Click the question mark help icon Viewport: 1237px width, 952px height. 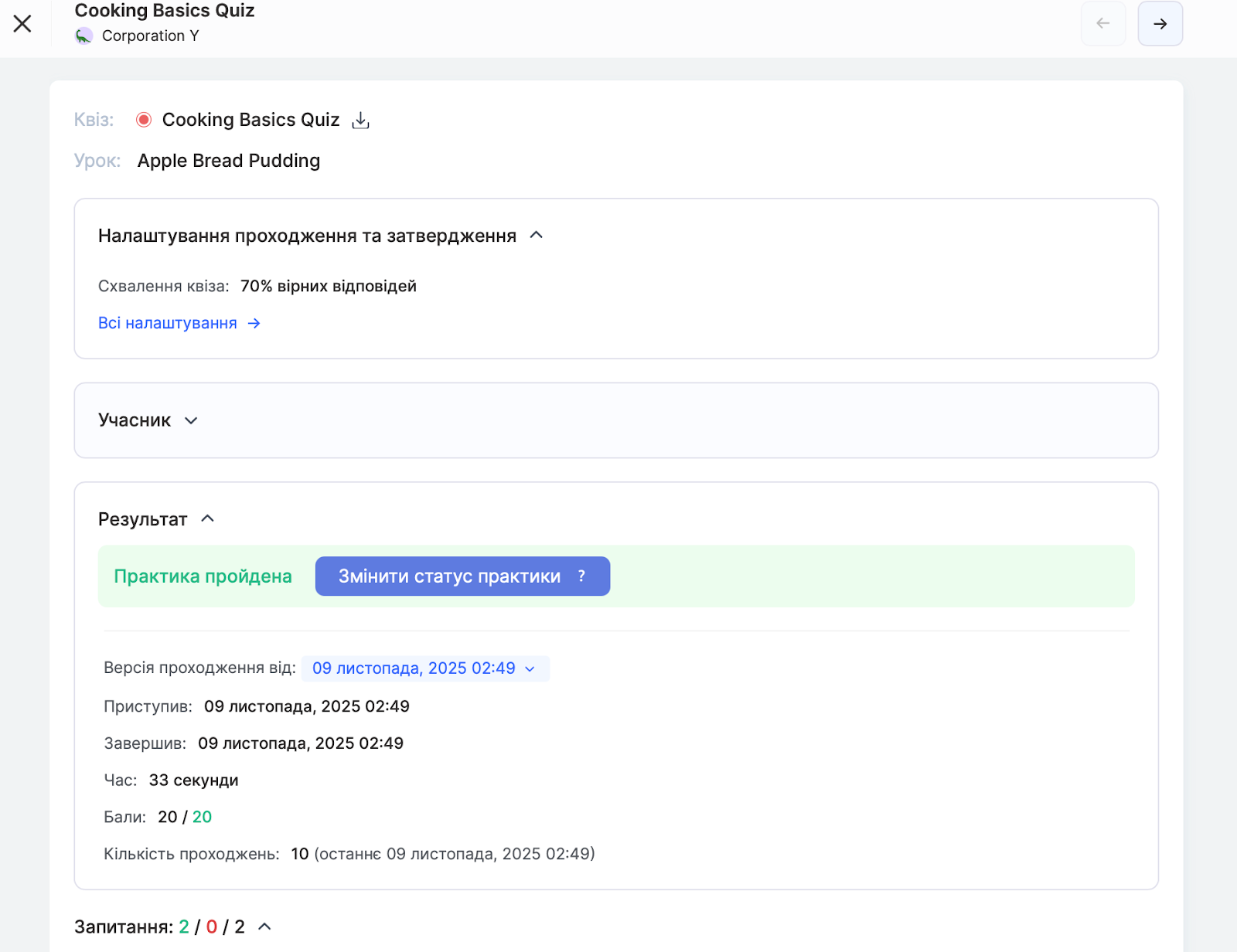coord(581,576)
